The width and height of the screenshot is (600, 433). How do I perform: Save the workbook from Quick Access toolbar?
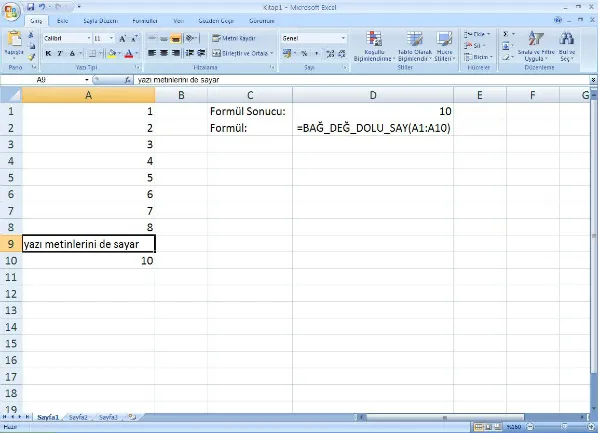click(31, 6)
